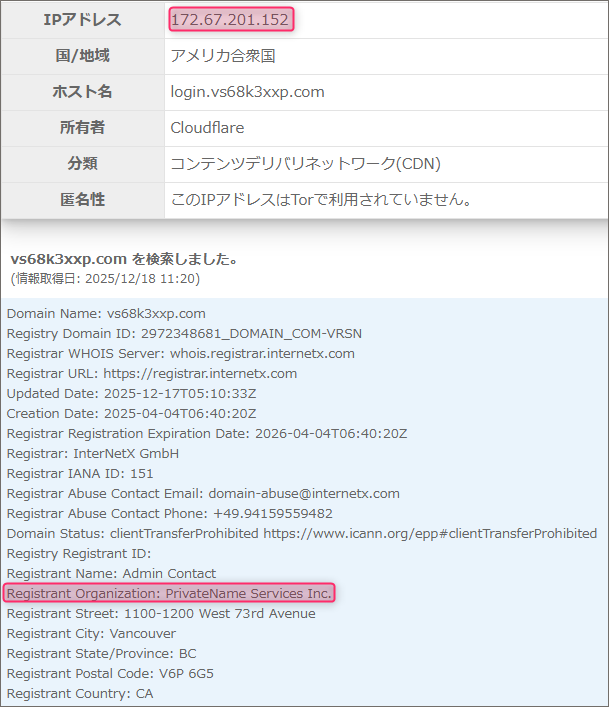This screenshot has width=609, height=707.
Task: Click the IPアドレス row header
Action: tap(83, 20)
